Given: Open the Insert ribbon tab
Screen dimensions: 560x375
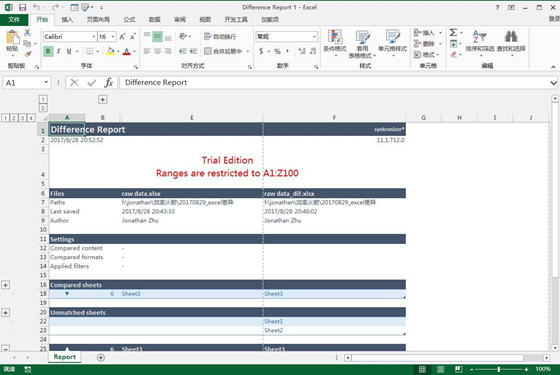Looking at the screenshot, I should pos(67,20).
